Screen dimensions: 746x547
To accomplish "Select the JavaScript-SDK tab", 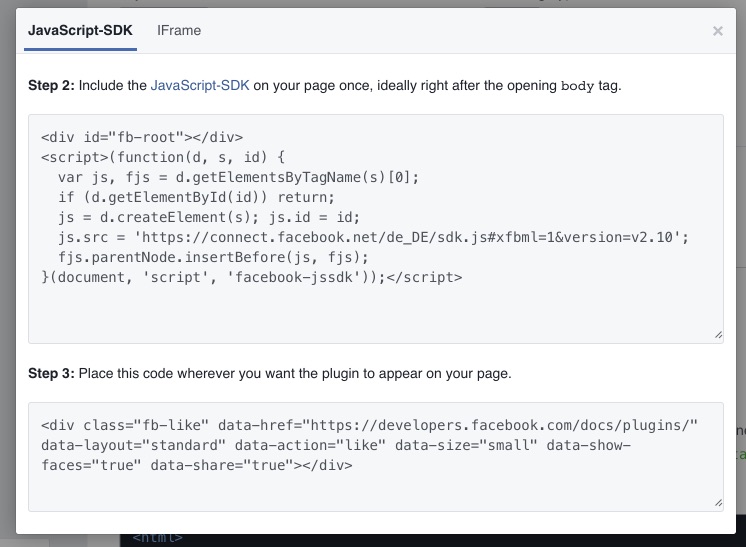I will tap(80, 30).
